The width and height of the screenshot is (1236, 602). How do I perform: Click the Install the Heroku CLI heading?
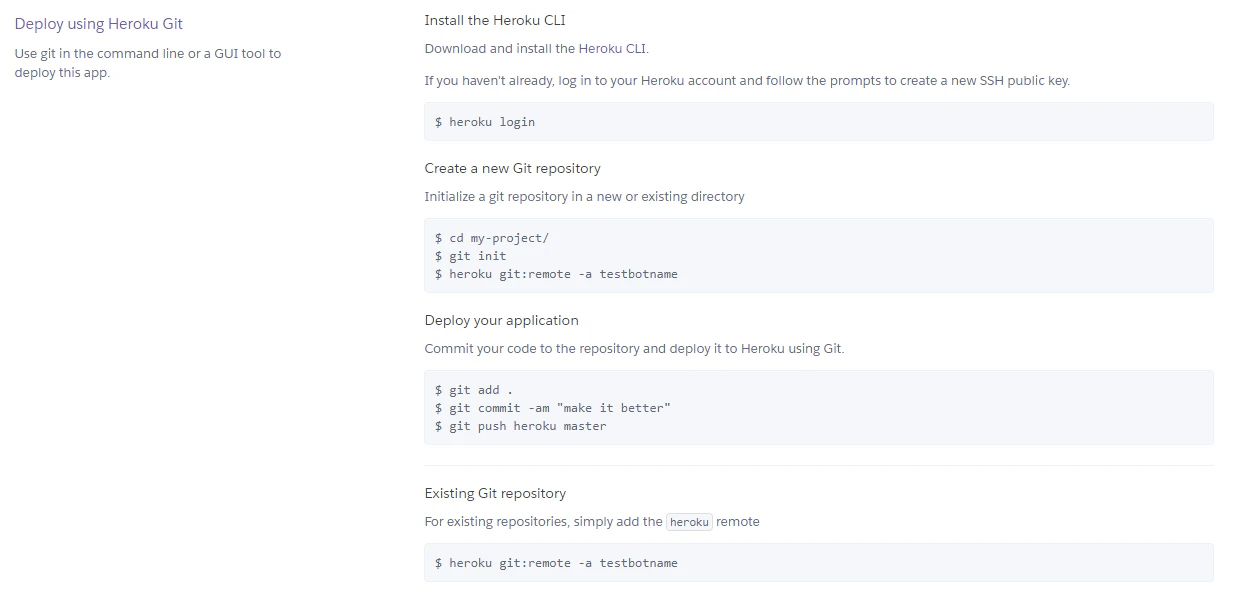coord(495,20)
